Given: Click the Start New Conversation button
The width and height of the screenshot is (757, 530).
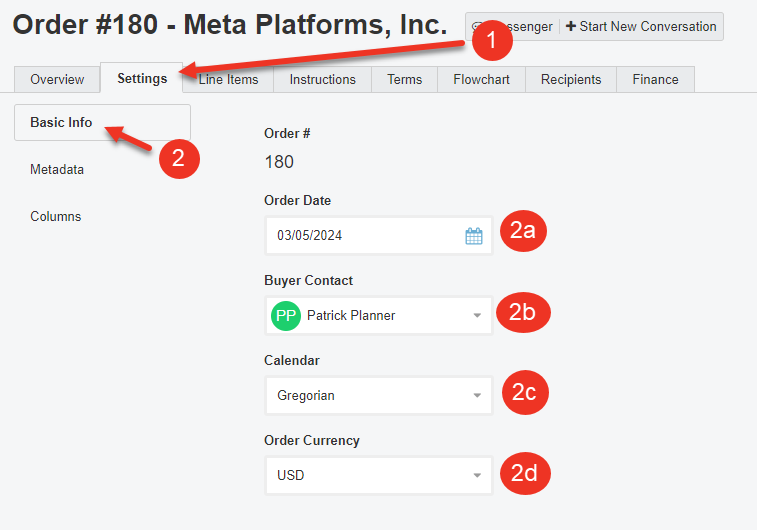Looking at the screenshot, I should [641, 27].
